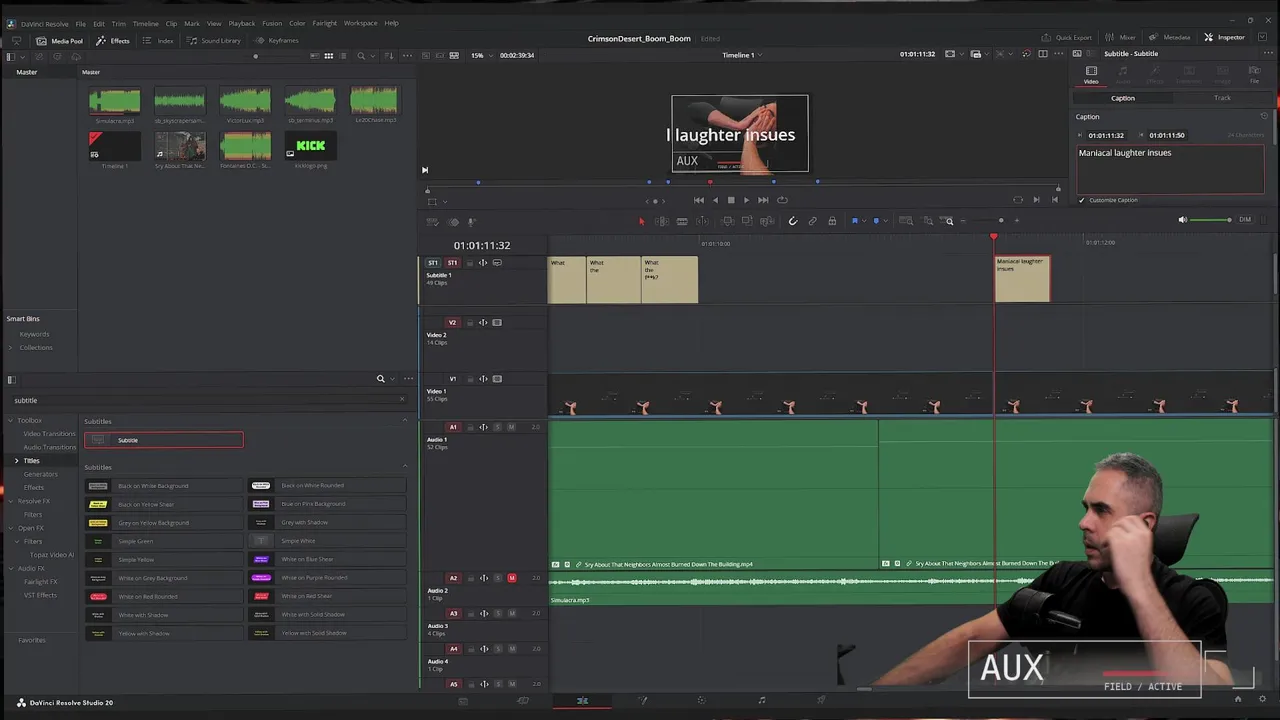Play in reverse in the viewer
This screenshot has width=1280, height=720.
(715, 200)
